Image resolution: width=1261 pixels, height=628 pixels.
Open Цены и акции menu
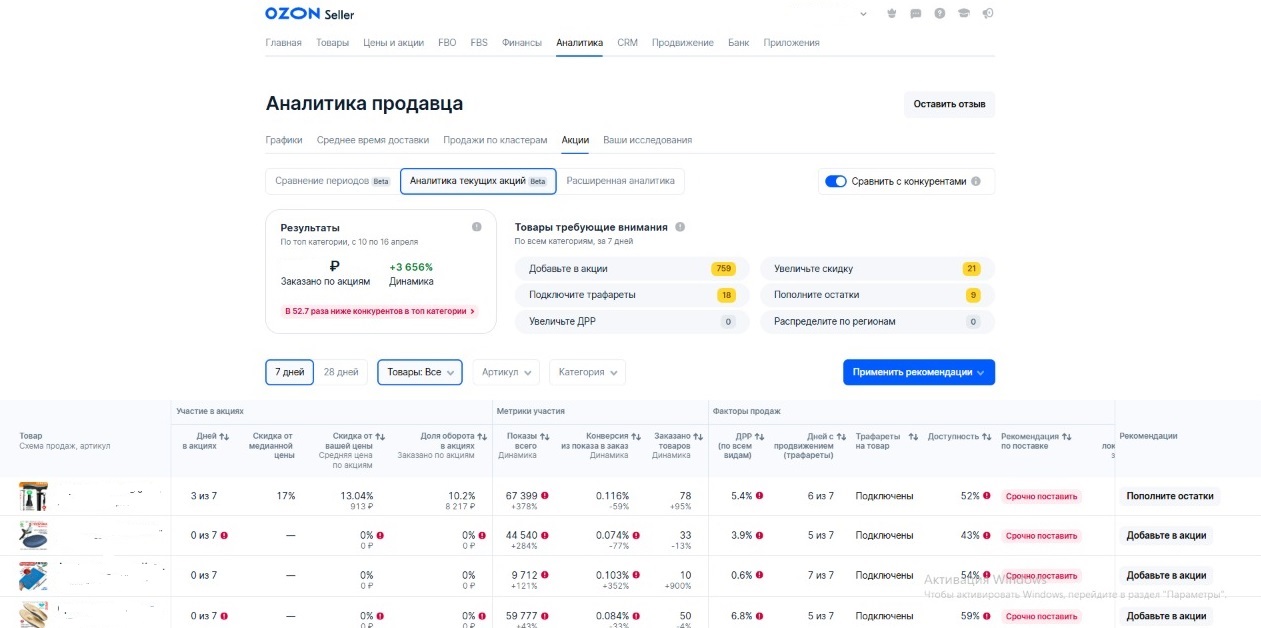click(394, 43)
